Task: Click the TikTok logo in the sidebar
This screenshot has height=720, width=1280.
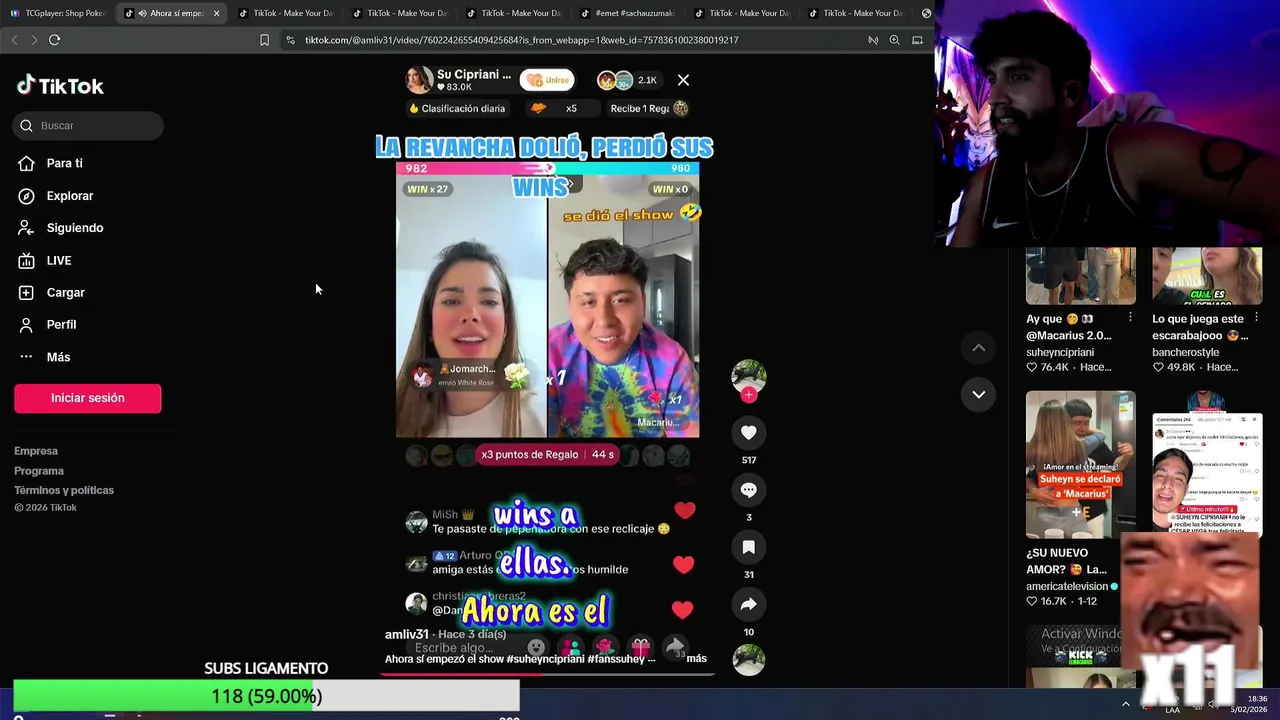Action: click(60, 86)
